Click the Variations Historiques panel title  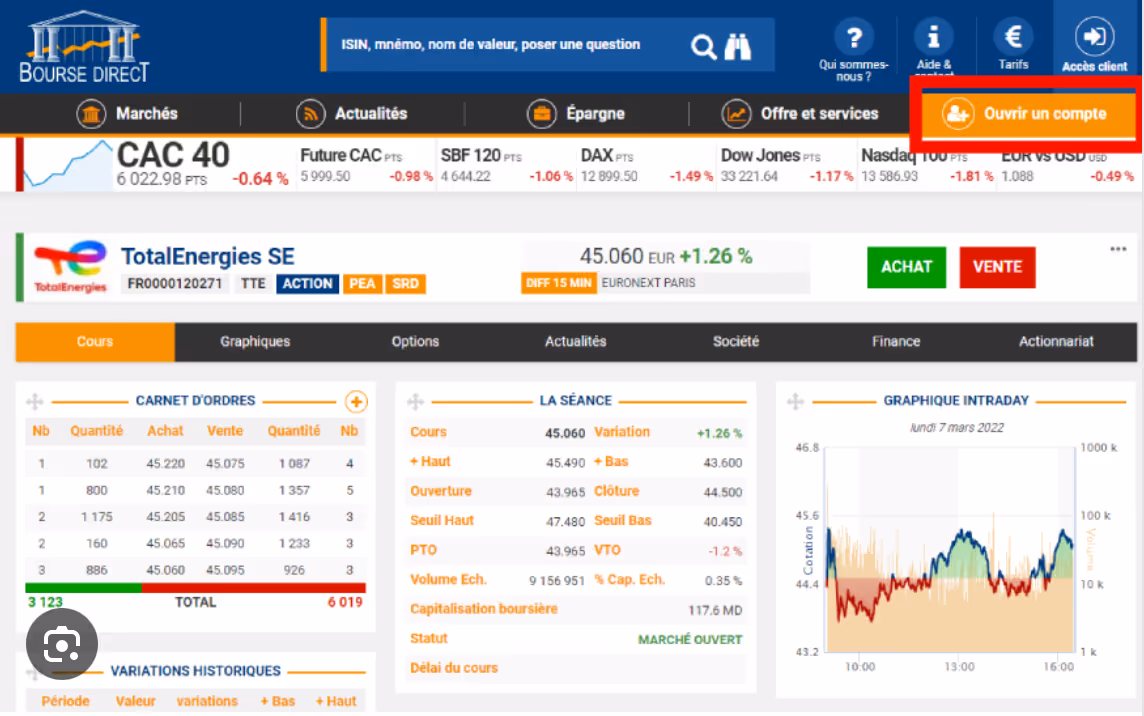coord(196,671)
